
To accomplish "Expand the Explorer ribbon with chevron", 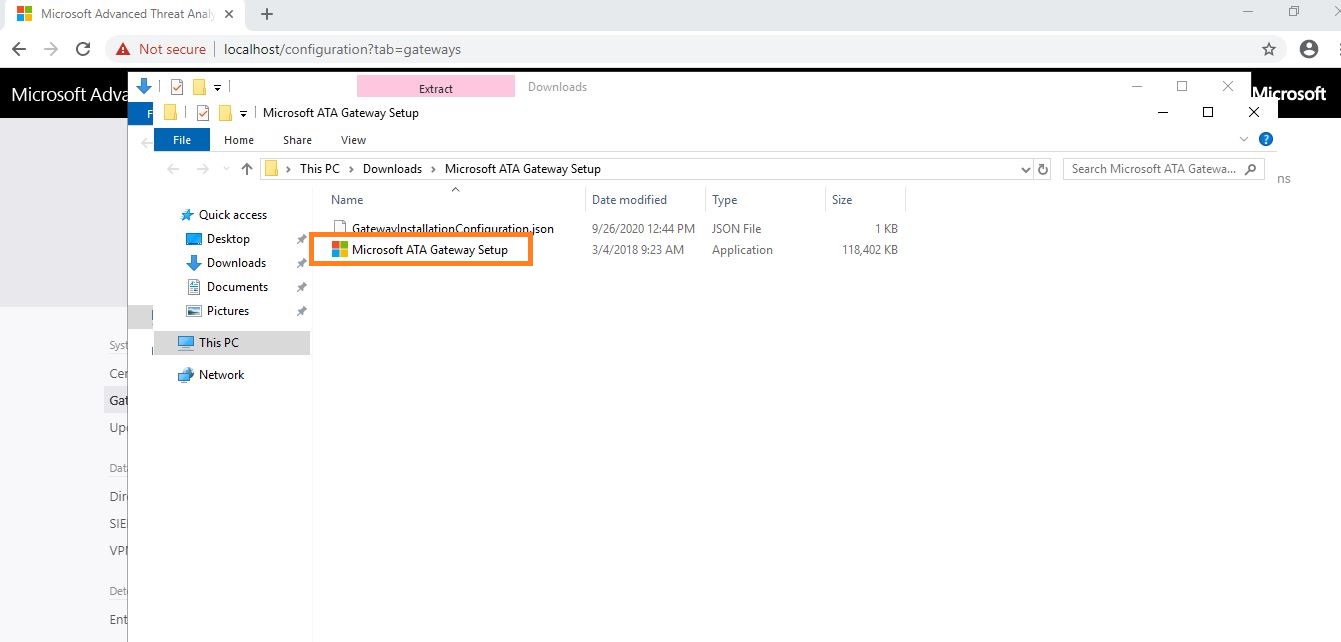I will tap(1244, 140).
